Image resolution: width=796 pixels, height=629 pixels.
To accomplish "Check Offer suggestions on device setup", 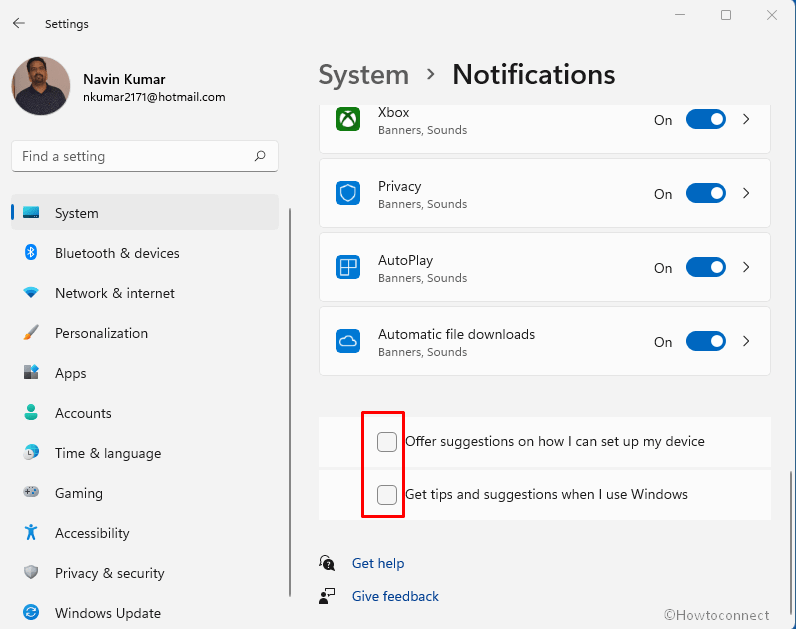I will (x=387, y=442).
